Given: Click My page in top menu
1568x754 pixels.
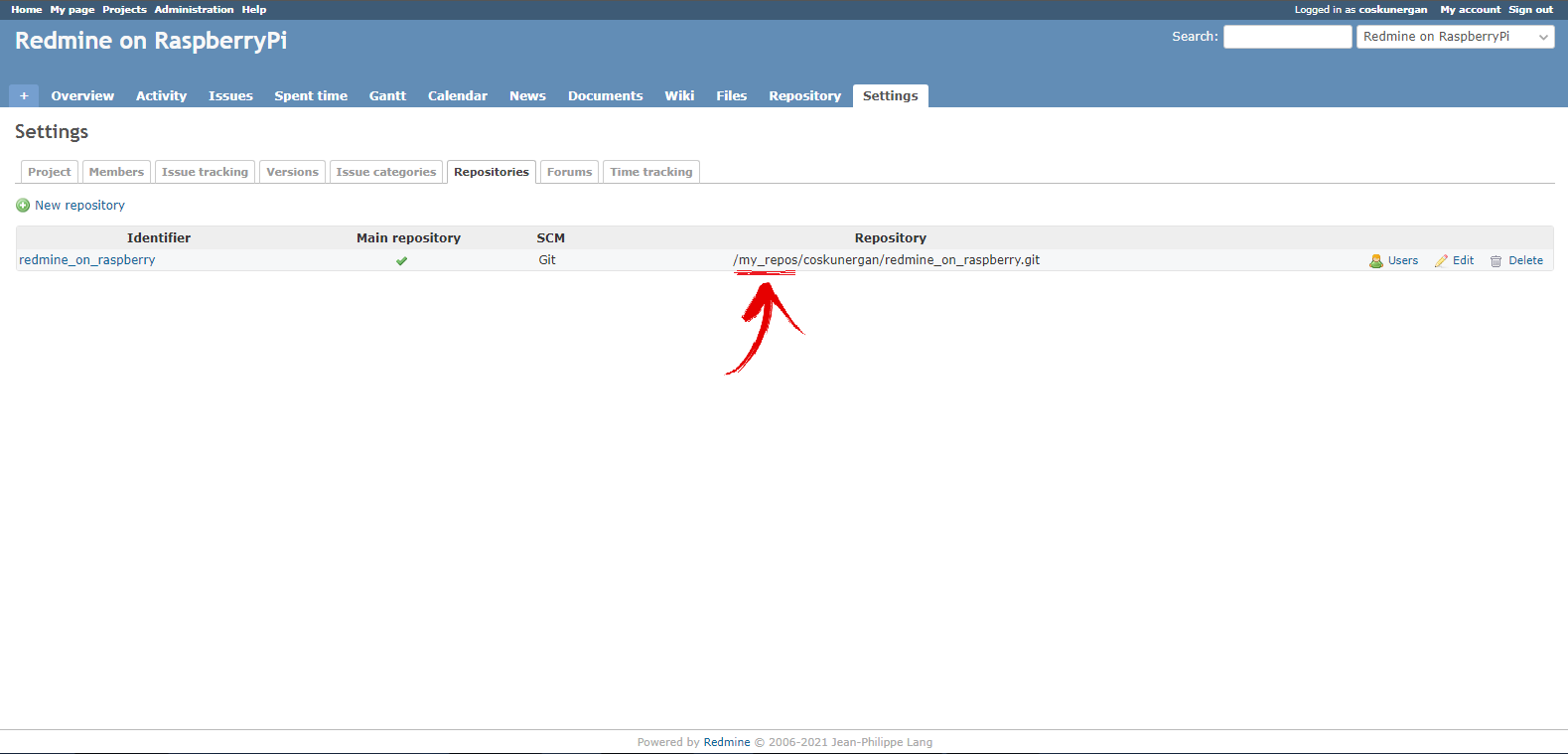Looking at the screenshot, I should click(x=72, y=10).
